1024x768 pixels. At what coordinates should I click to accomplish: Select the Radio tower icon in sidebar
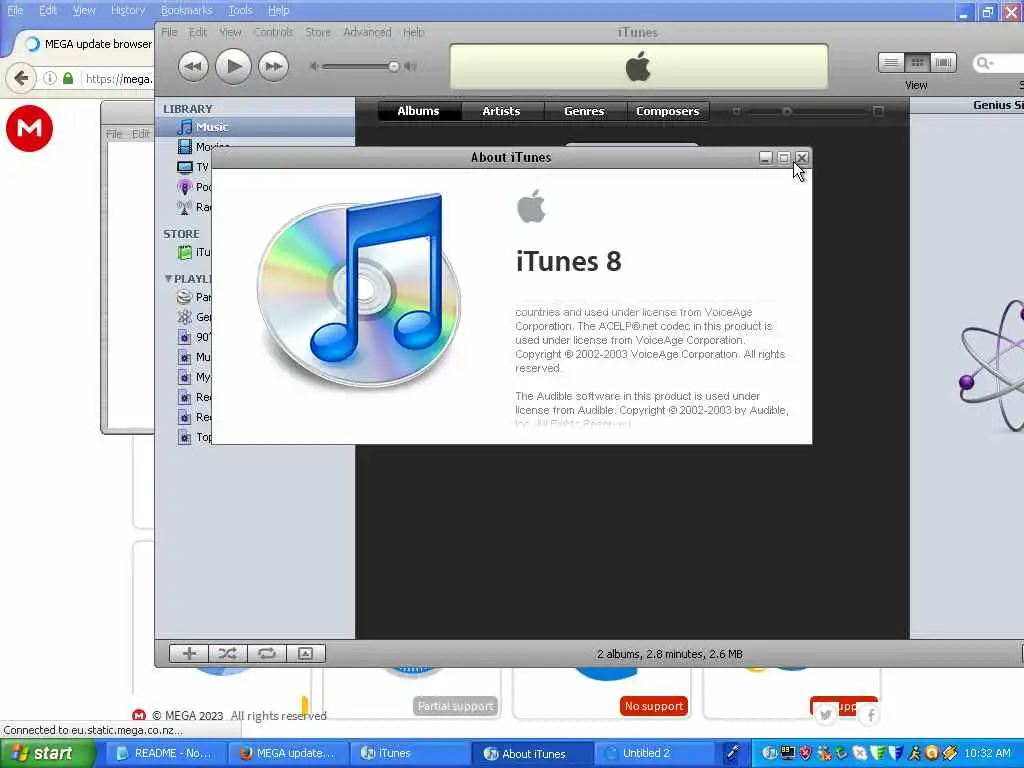pyautogui.click(x=185, y=207)
